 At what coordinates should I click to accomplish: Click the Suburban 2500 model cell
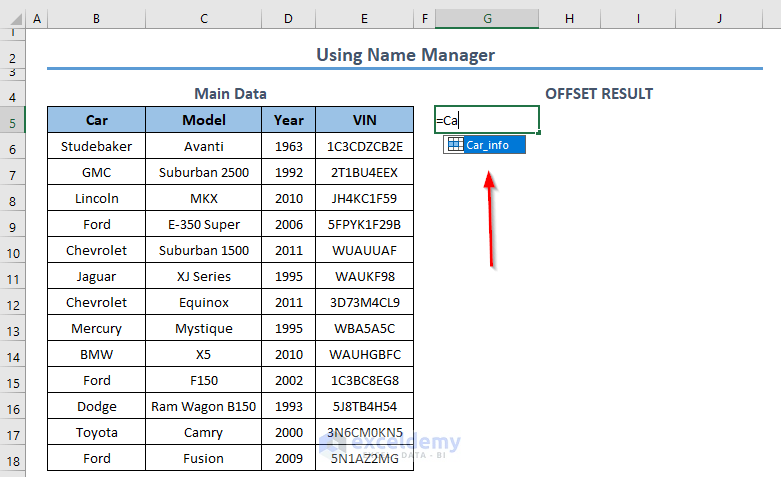coord(204,172)
